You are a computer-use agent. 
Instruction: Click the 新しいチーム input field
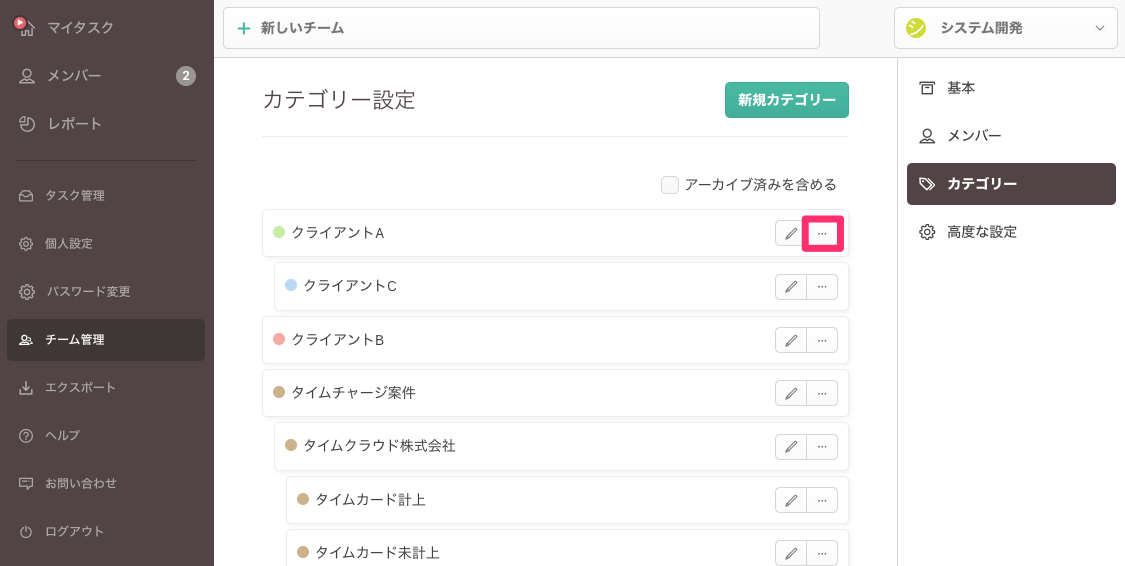(521, 28)
